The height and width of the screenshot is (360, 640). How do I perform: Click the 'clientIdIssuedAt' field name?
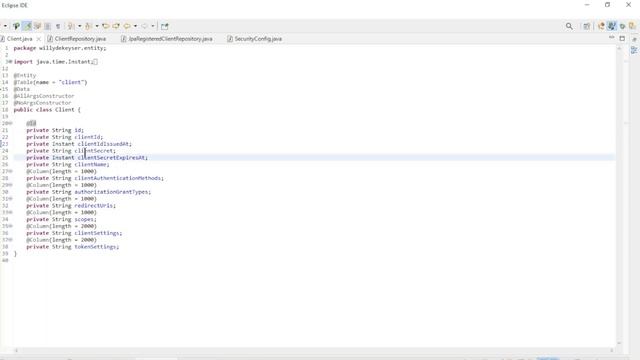pos(103,144)
